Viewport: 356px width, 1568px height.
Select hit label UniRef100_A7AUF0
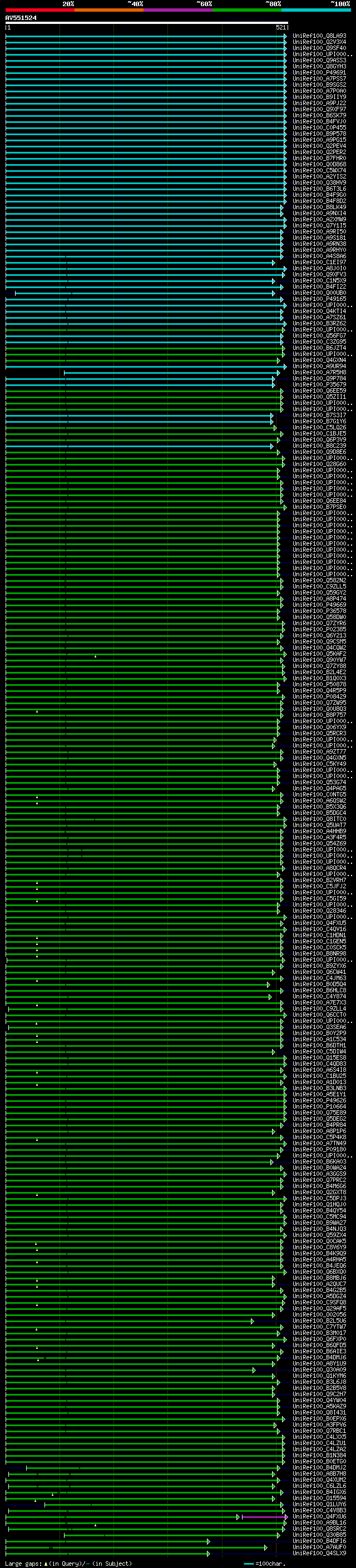pyautogui.click(x=319, y=1548)
